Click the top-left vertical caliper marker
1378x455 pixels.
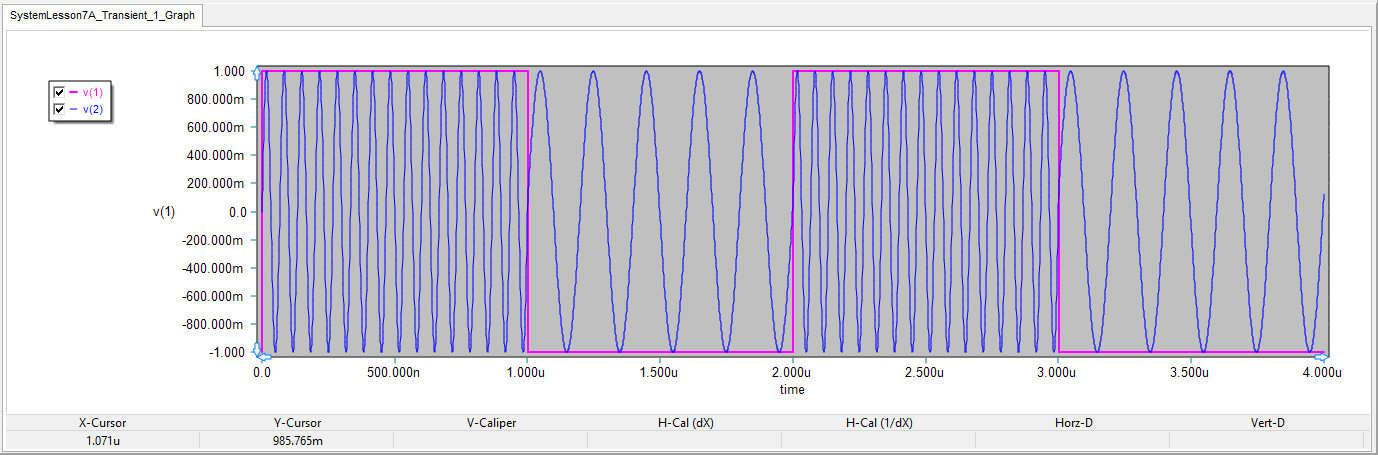tap(257, 73)
